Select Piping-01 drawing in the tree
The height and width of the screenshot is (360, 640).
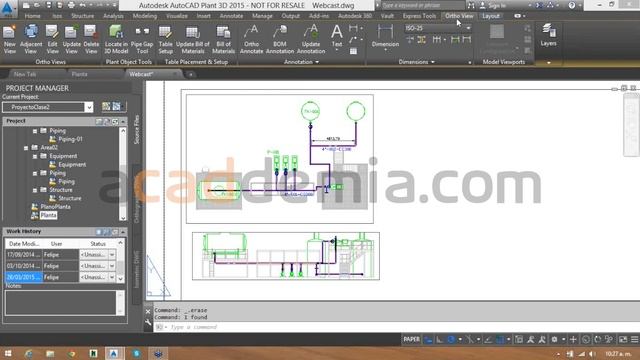pos(70,139)
